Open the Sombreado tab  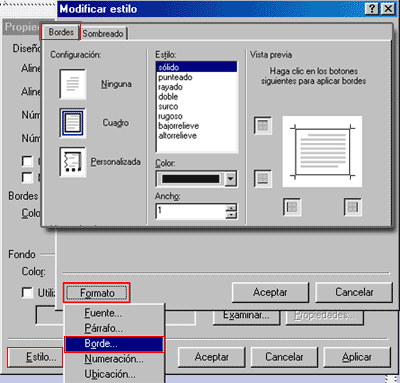[103, 34]
